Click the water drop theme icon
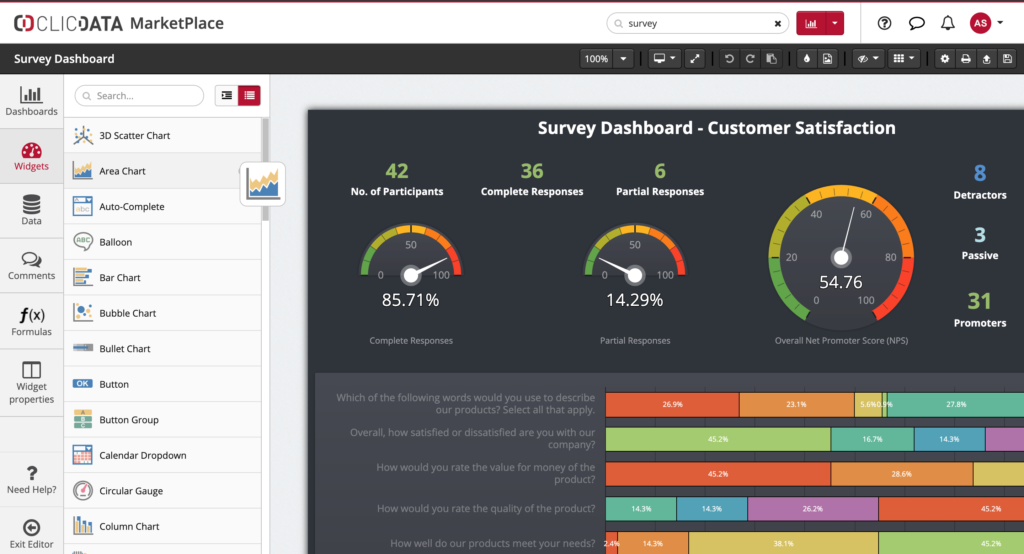The image size is (1024, 554). 807,59
